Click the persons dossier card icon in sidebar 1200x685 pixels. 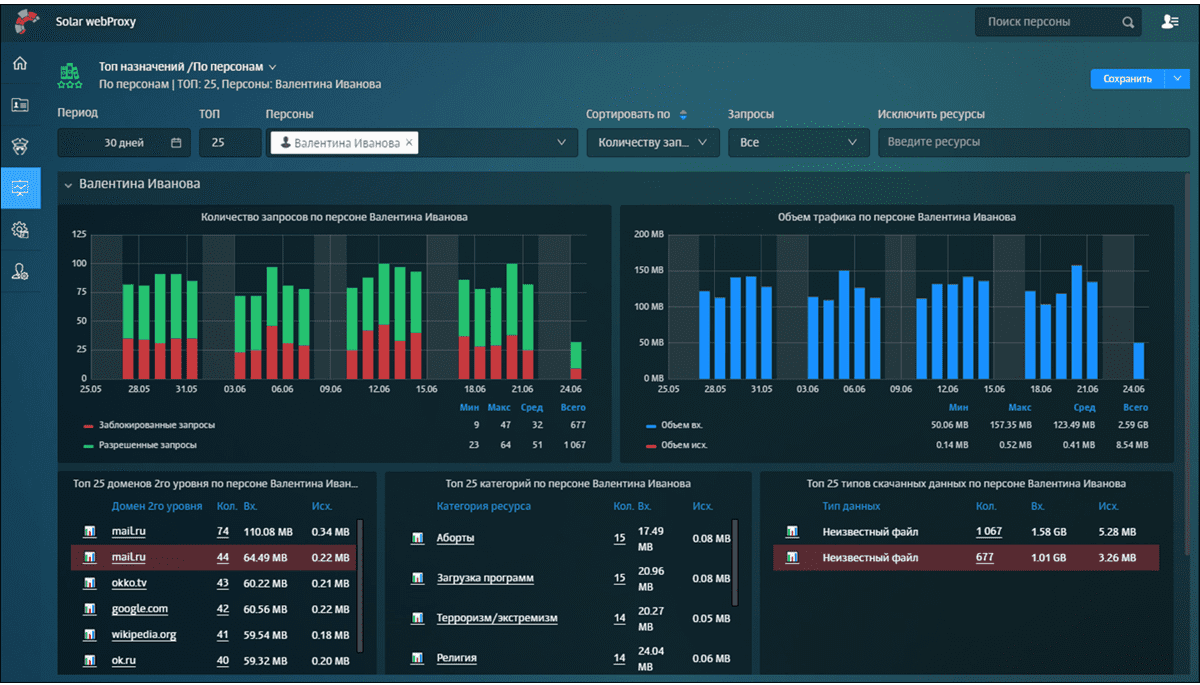click(19, 104)
